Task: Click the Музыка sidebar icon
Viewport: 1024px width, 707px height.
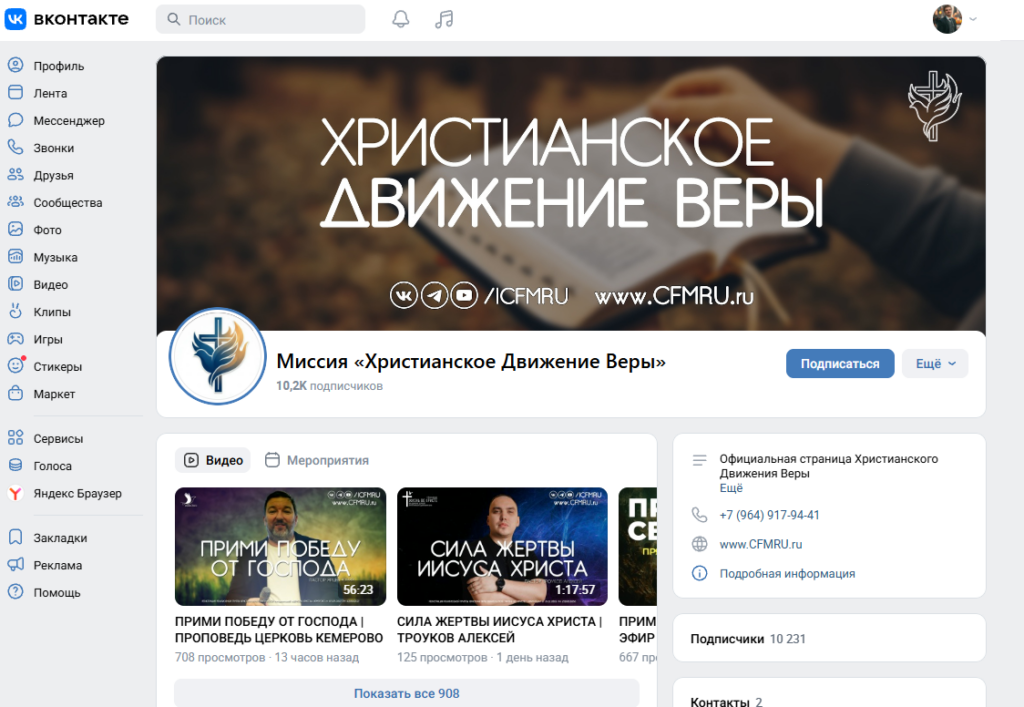Action: (x=16, y=257)
